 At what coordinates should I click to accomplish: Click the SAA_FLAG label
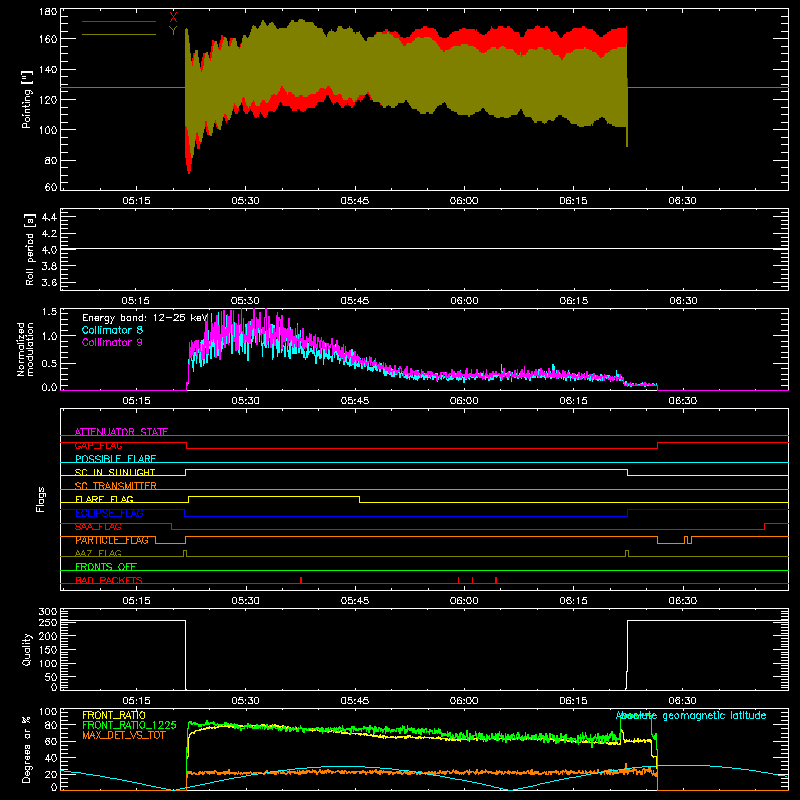point(98,527)
